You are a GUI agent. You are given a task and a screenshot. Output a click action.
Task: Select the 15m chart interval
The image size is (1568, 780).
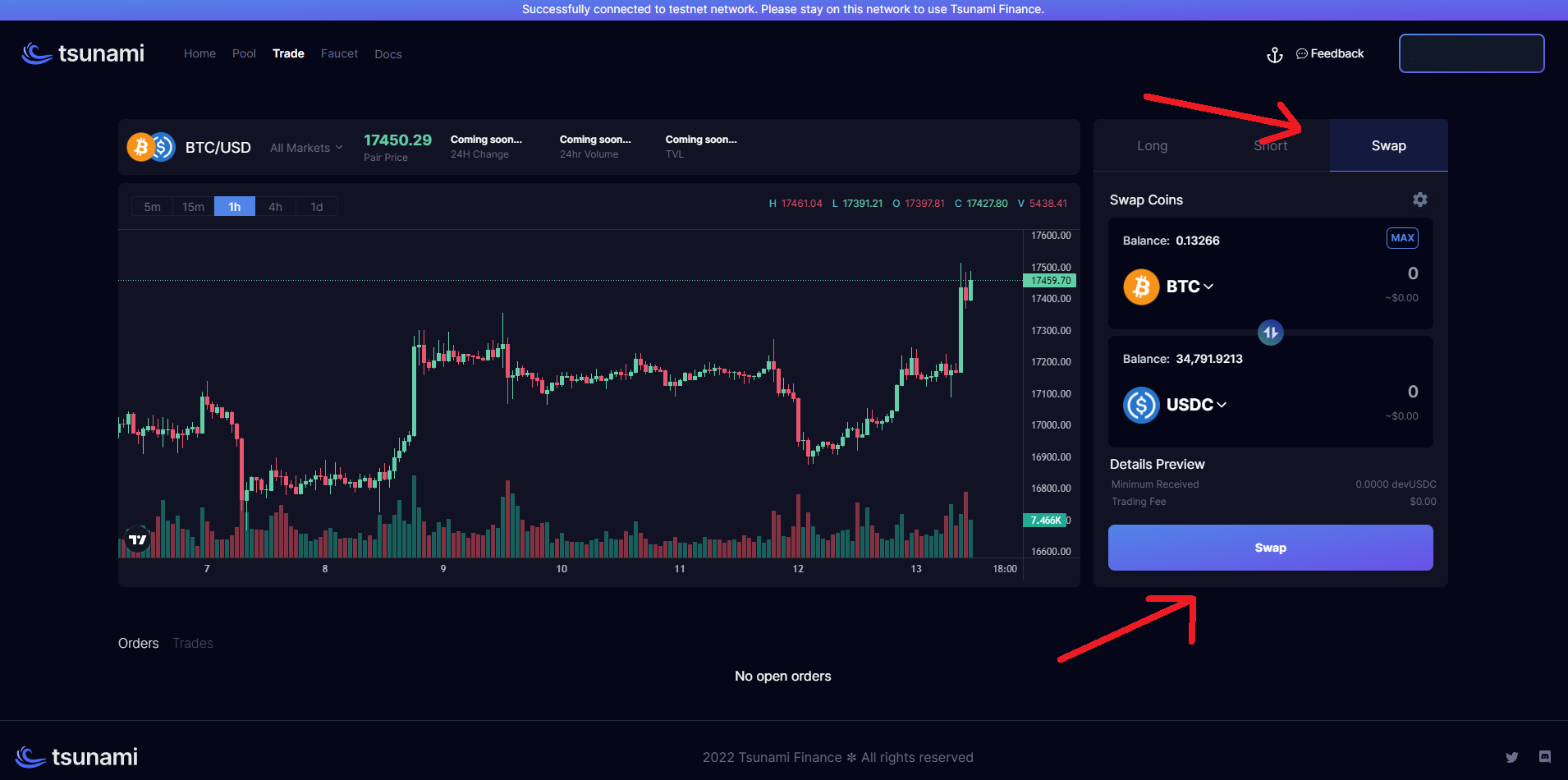click(193, 207)
